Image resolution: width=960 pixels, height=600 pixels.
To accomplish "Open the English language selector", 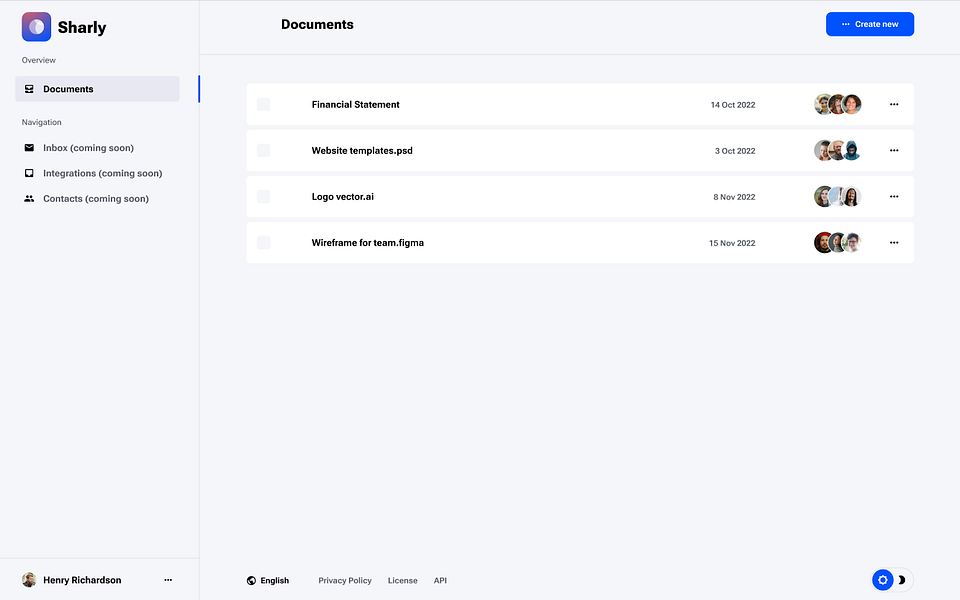I will coord(268,580).
